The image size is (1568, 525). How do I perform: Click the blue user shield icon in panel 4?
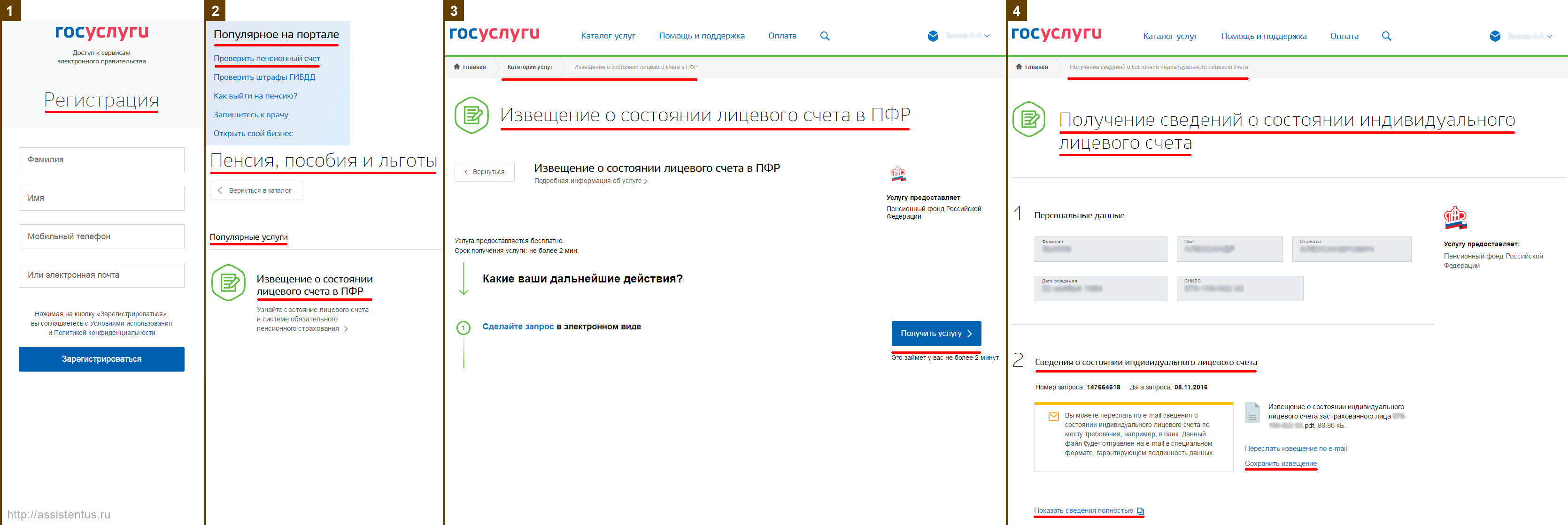1495,36
